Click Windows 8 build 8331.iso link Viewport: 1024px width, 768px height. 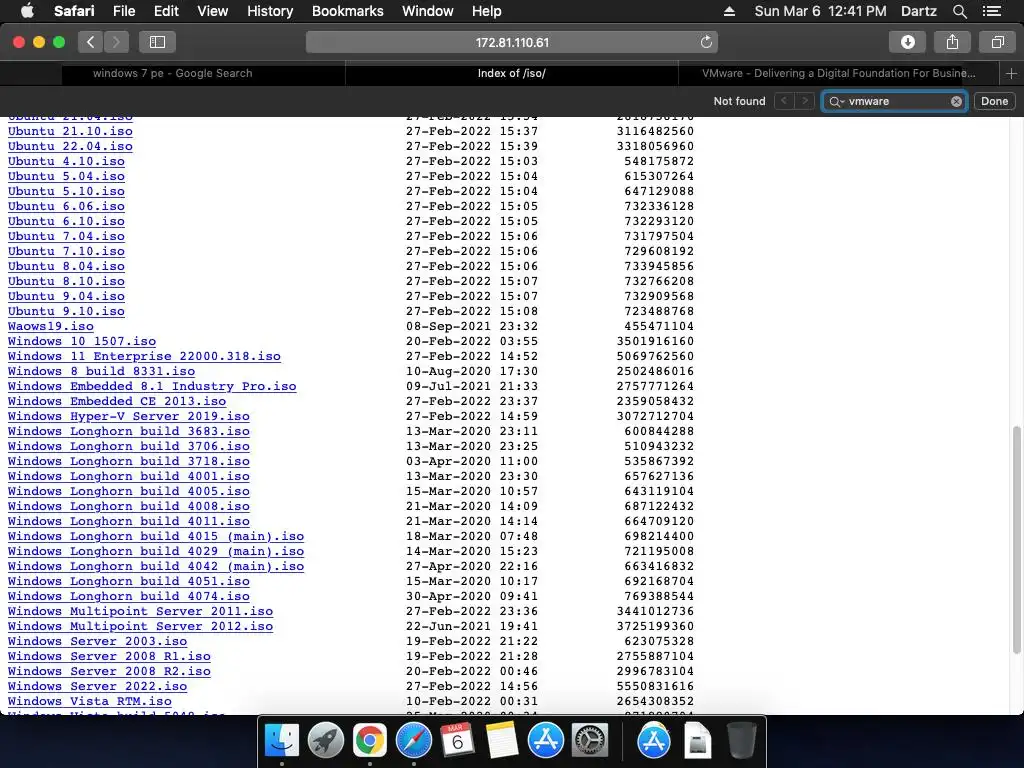101,371
